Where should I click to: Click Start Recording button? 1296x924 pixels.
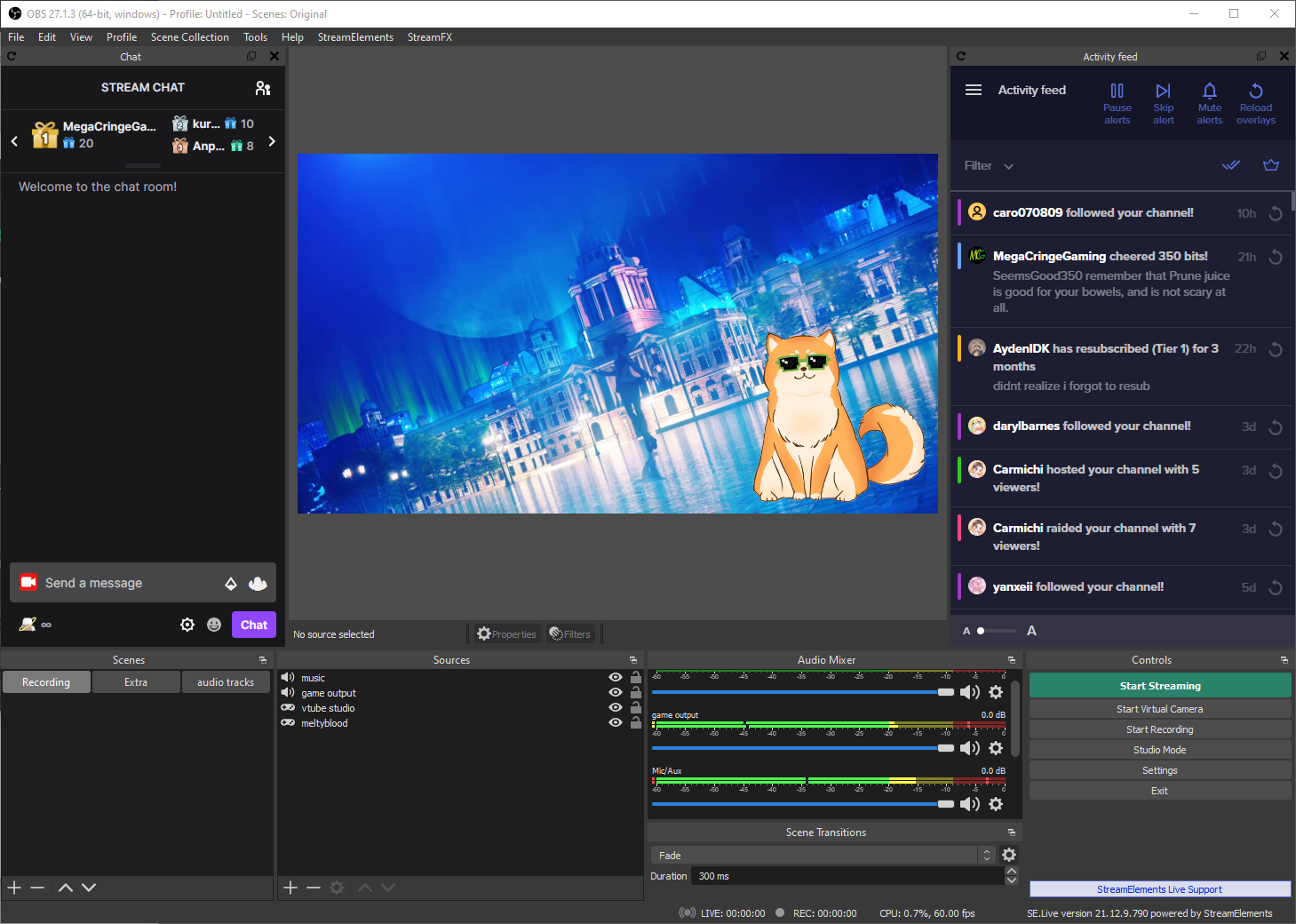pyautogui.click(x=1160, y=729)
